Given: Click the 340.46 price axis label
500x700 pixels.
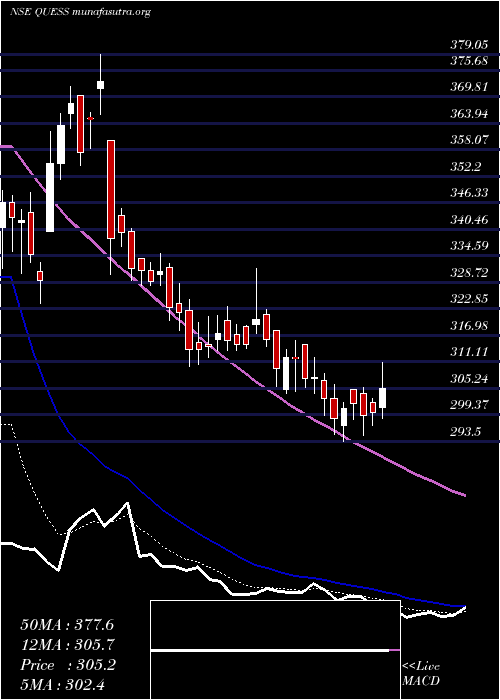Looking at the screenshot, I should (469, 220).
